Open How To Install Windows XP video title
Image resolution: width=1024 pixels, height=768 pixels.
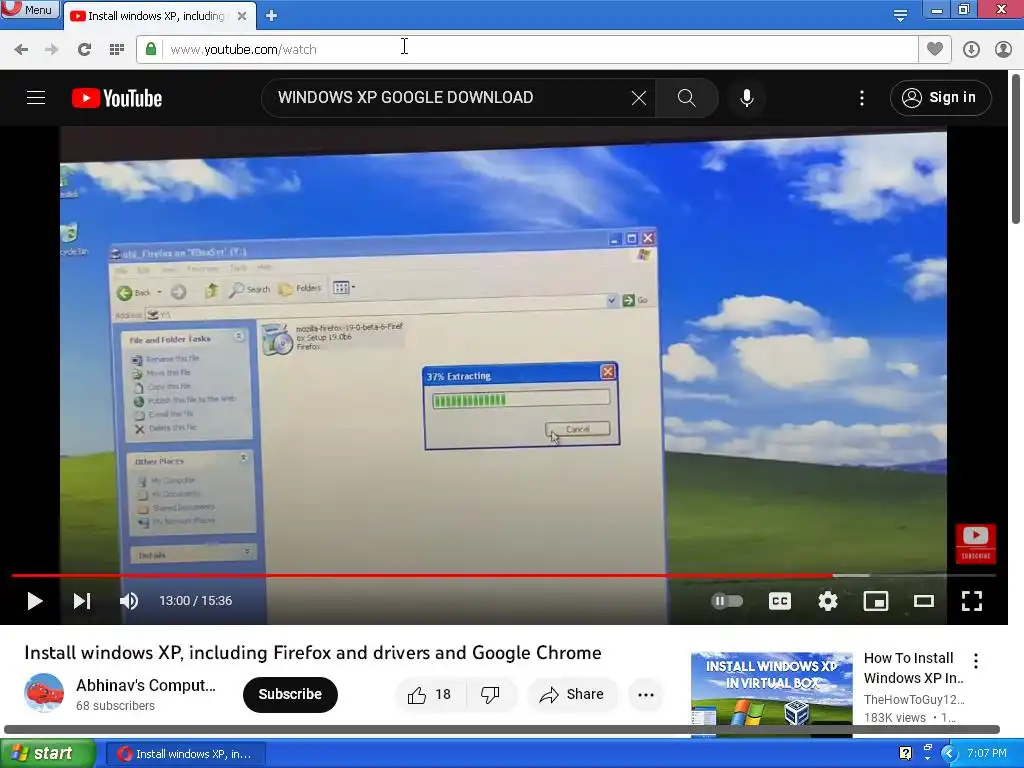point(914,667)
